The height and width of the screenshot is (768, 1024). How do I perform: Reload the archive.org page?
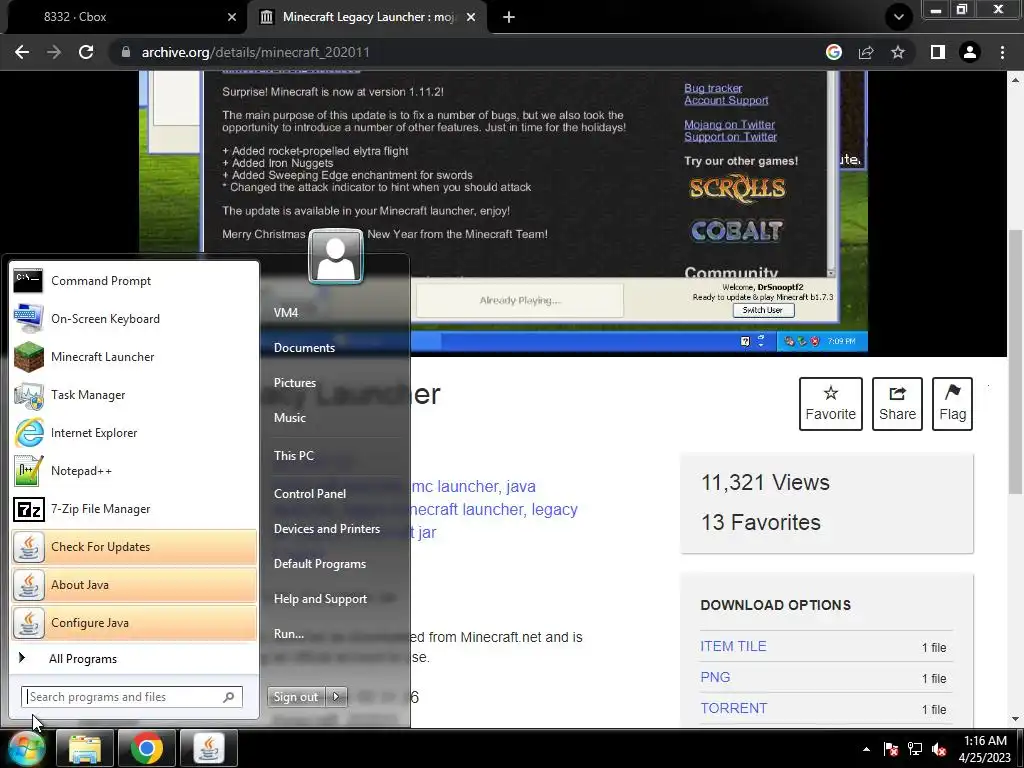click(x=86, y=52)
